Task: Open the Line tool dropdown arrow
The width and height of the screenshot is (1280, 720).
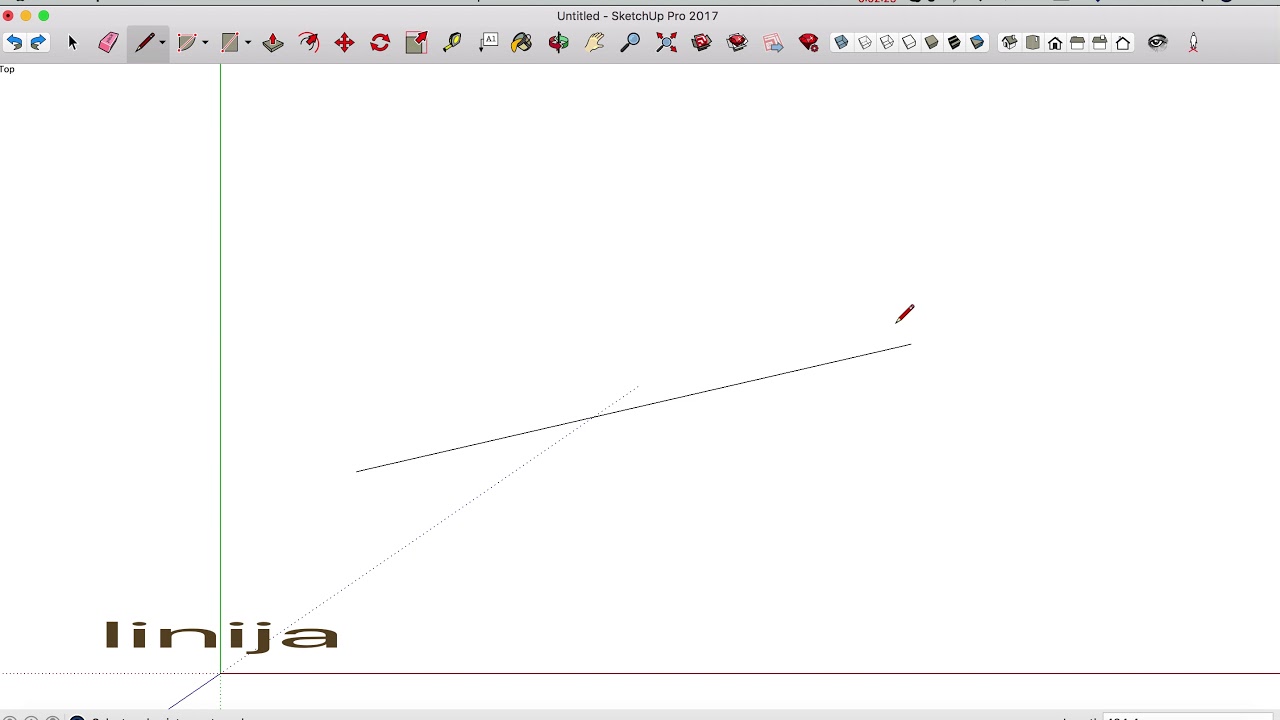Action: pyautogui.click(x=162, y=43)
